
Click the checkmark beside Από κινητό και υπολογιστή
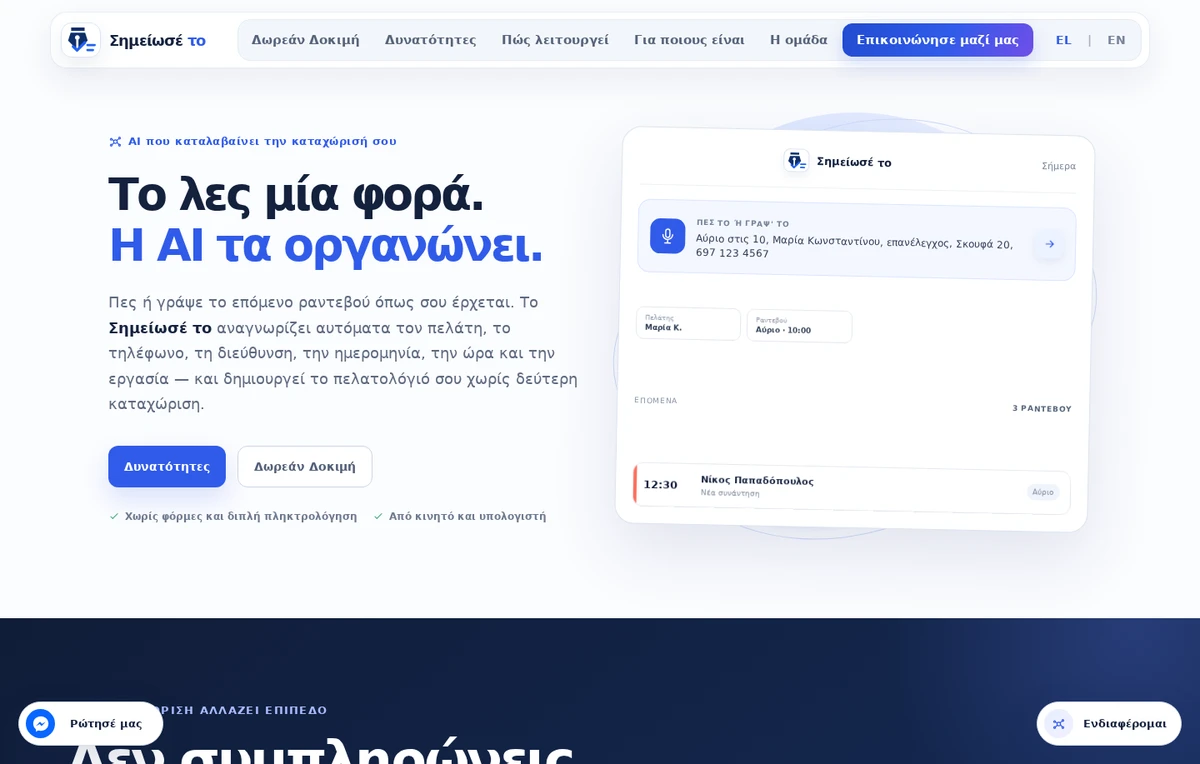pos(378,516)
